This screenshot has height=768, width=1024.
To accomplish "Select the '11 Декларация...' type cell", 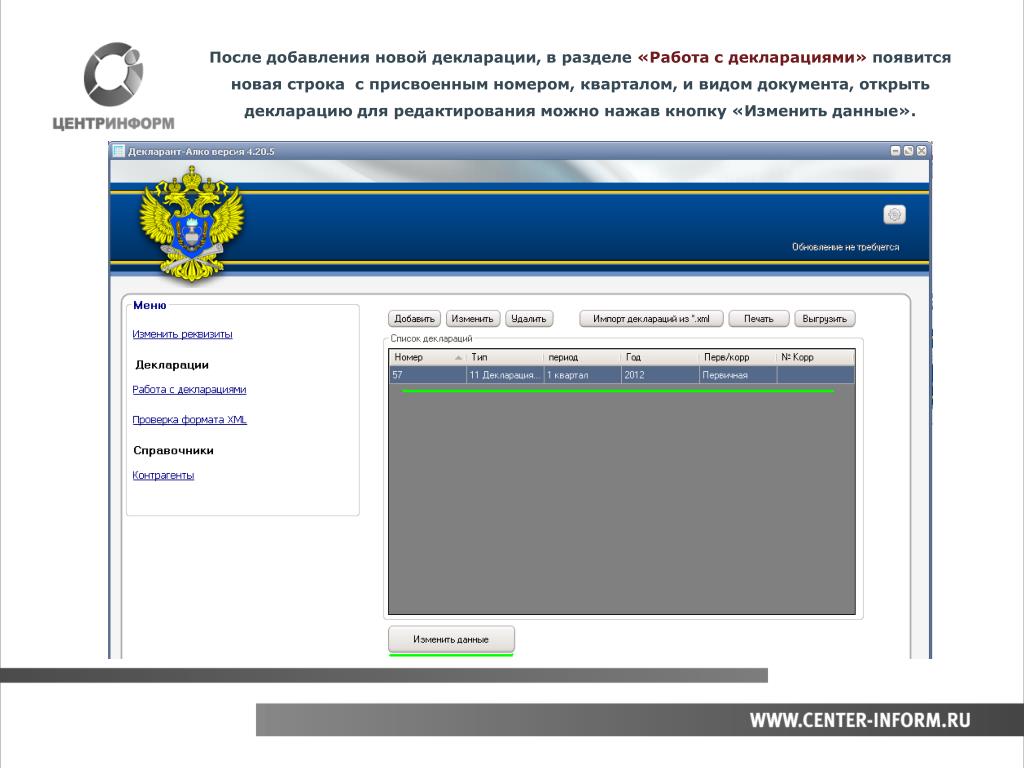I will point(505,375).
